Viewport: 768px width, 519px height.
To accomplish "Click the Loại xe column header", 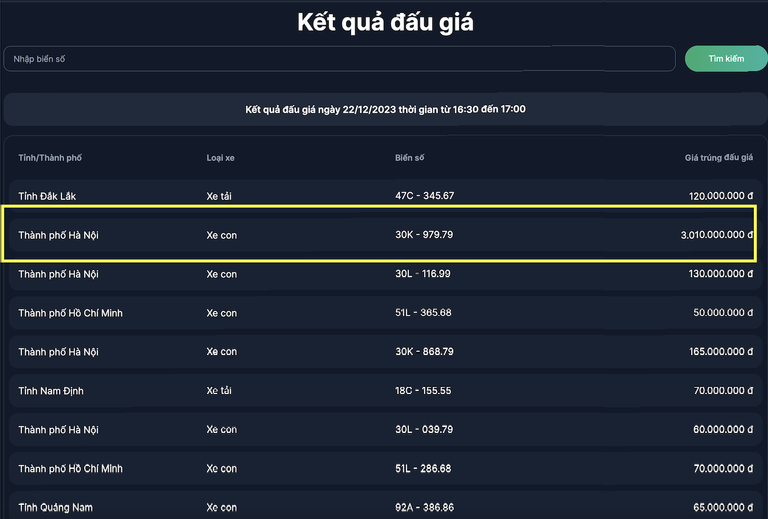I will click(220, 158).
